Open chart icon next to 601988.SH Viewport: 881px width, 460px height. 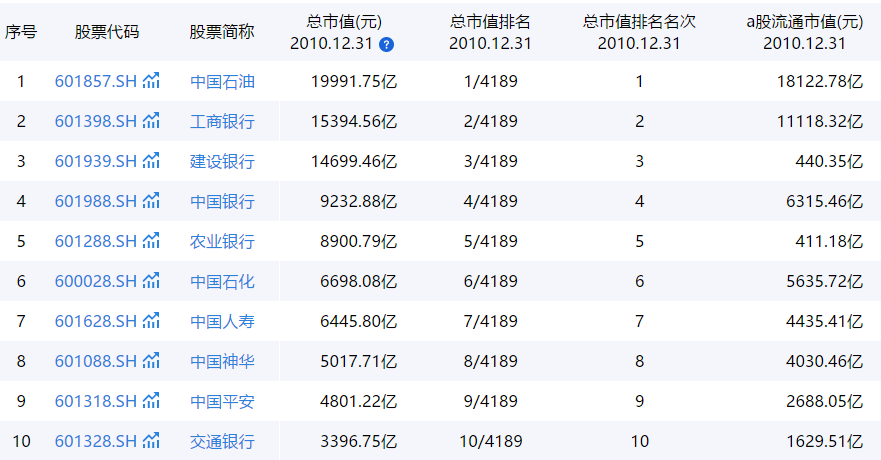click(x=151, y=200)
